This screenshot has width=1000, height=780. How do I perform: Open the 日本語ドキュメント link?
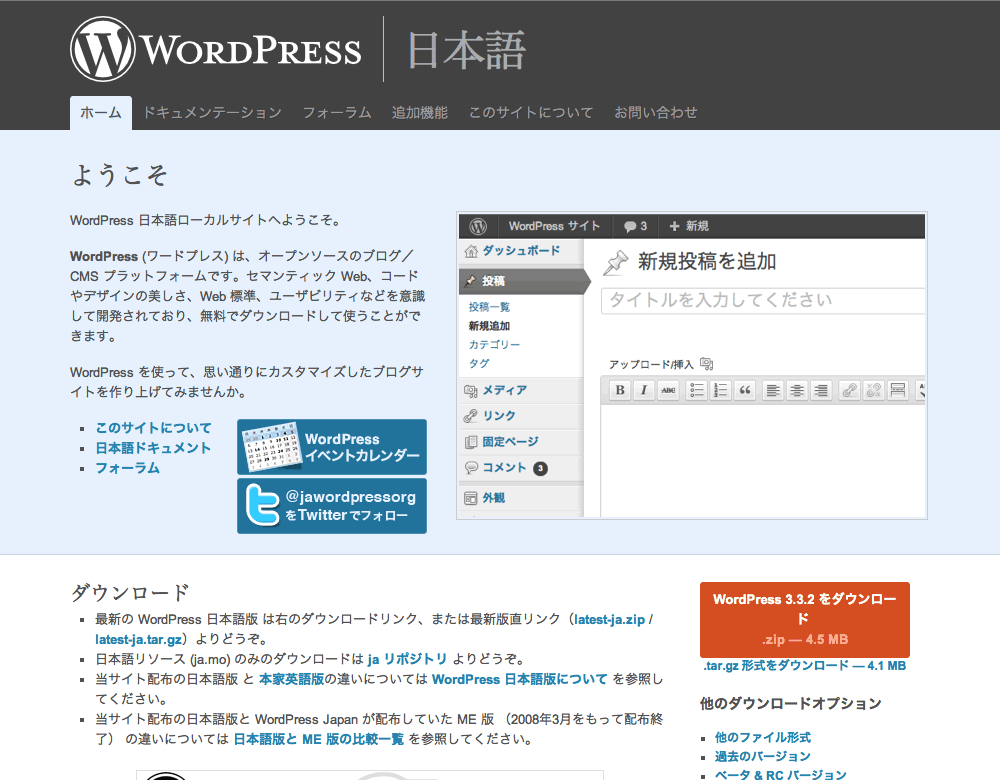153,448
